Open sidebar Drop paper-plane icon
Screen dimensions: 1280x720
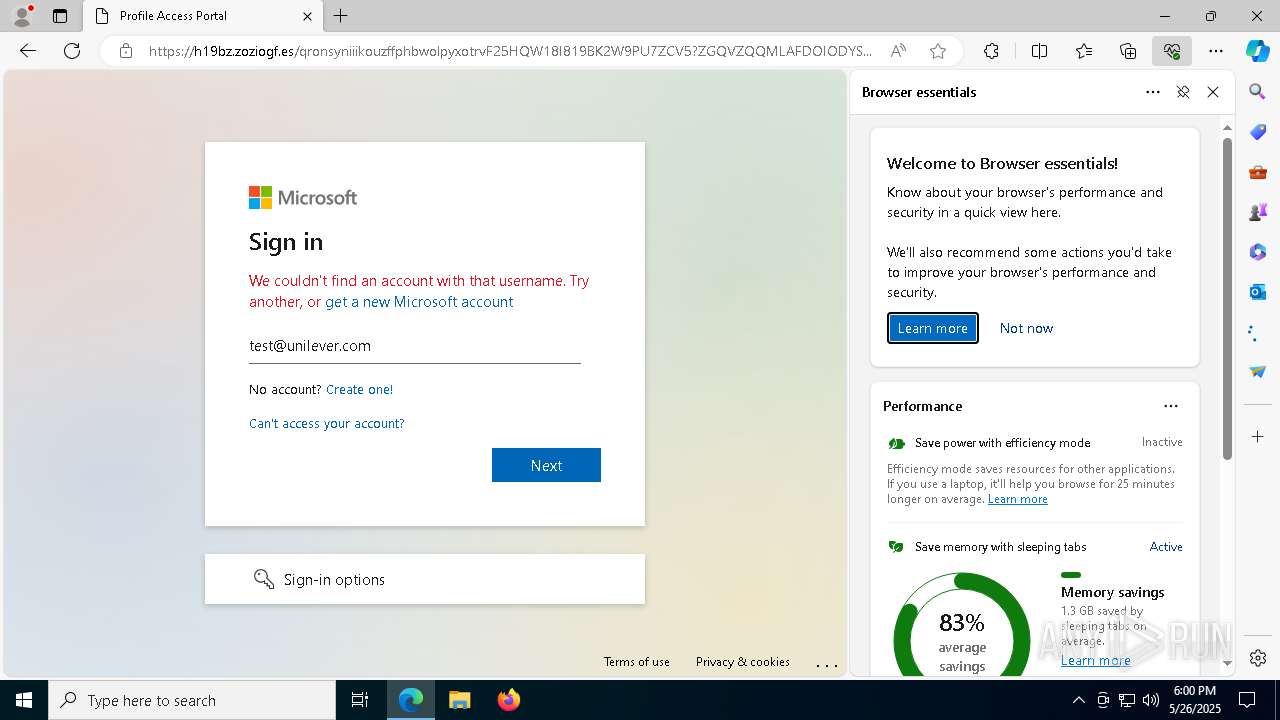click(1258, 372)
